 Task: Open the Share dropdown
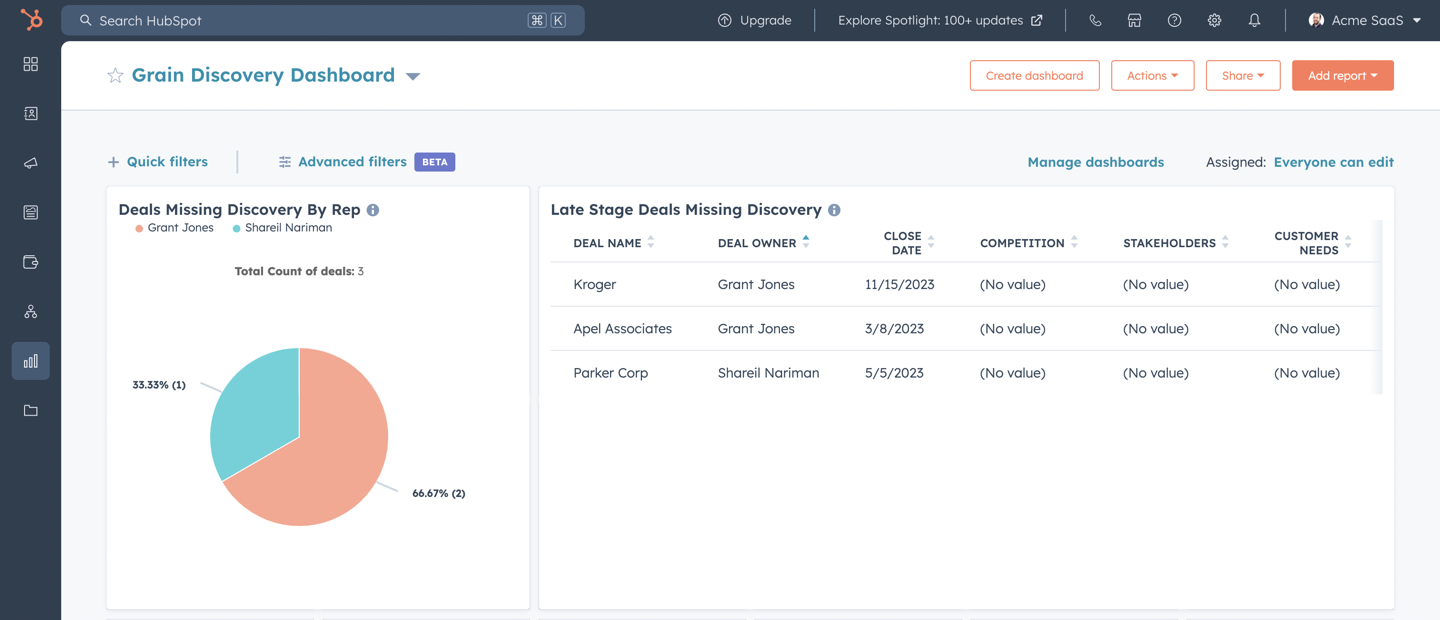(x=1243, y=75)
